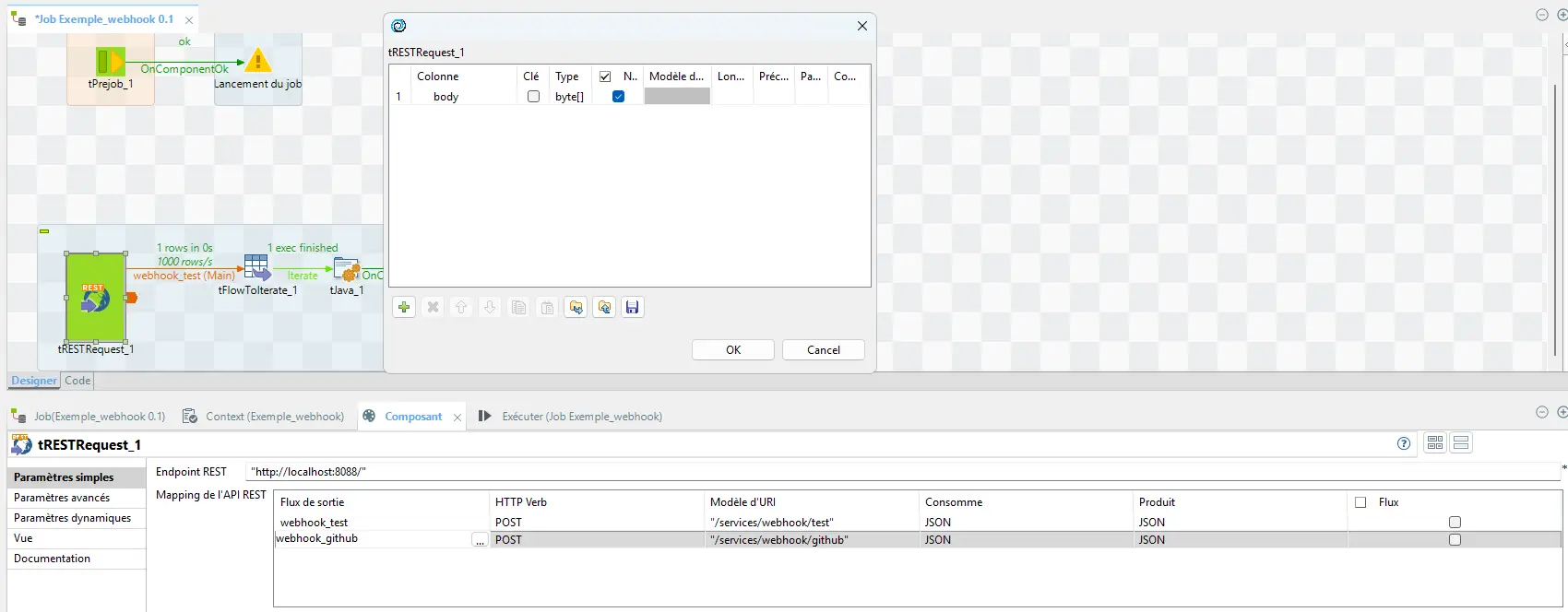
Task: Click the webhook_test flux de sortie cell
Action: point(382,523)
